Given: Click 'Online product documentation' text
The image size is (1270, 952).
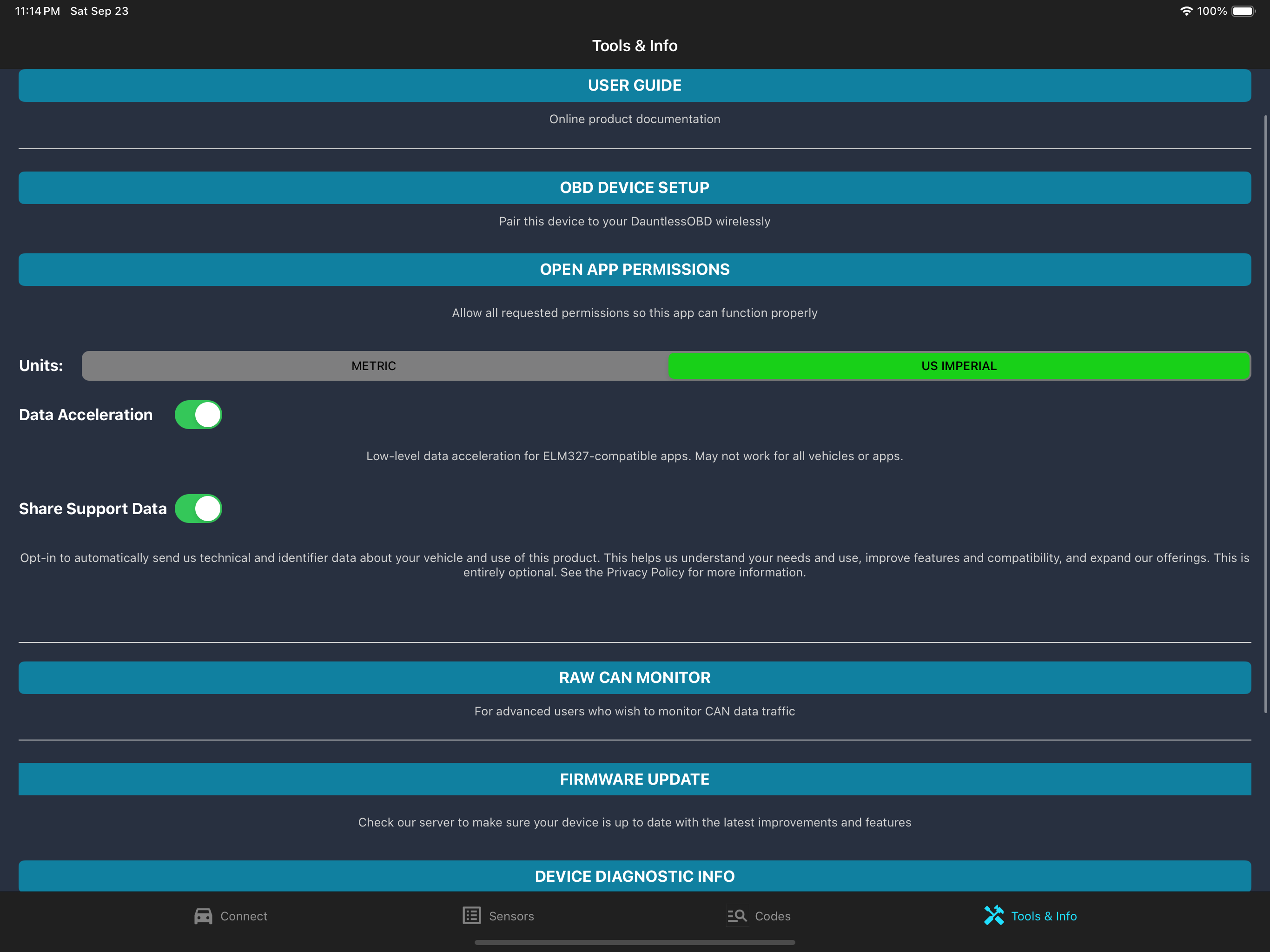Looking at the screenshot, I should coord(635,119).
